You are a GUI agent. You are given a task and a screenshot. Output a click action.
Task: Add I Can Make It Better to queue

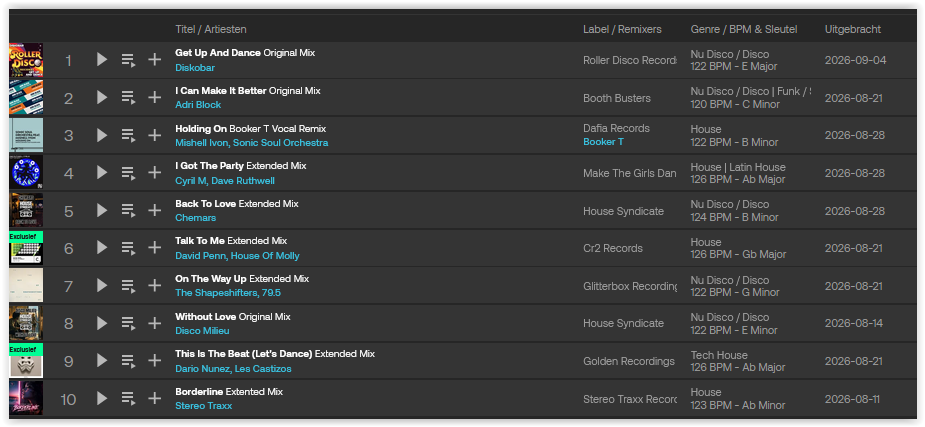(x=129, y=97)
